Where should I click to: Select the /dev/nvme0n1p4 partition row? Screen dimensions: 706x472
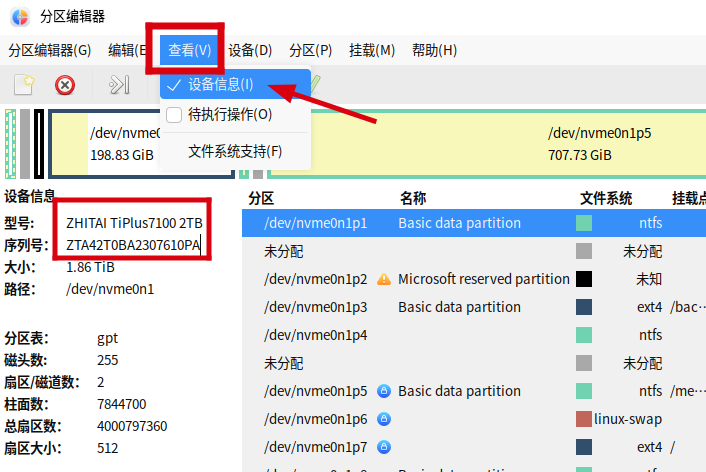coord(474,335)
